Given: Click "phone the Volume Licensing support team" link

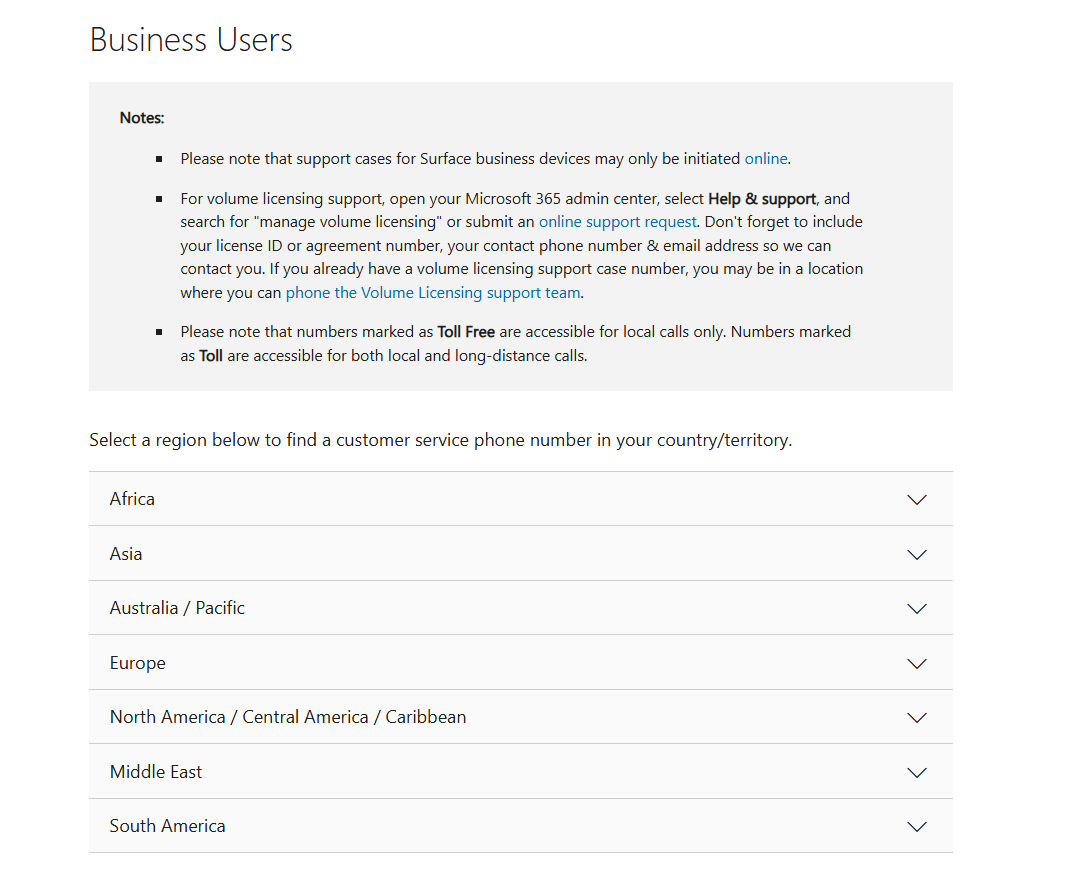Looking at the screenshot, I should pyautogui.click(x=433, y=293).
